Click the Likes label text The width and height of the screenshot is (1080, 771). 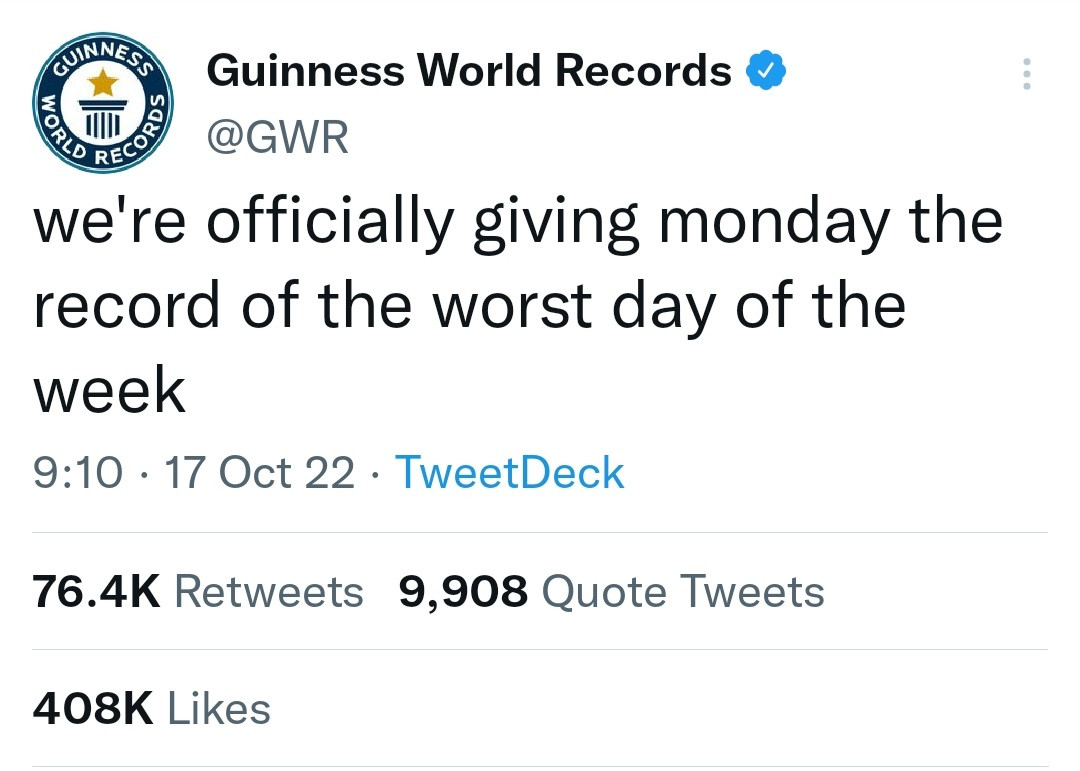click(218, 709)
